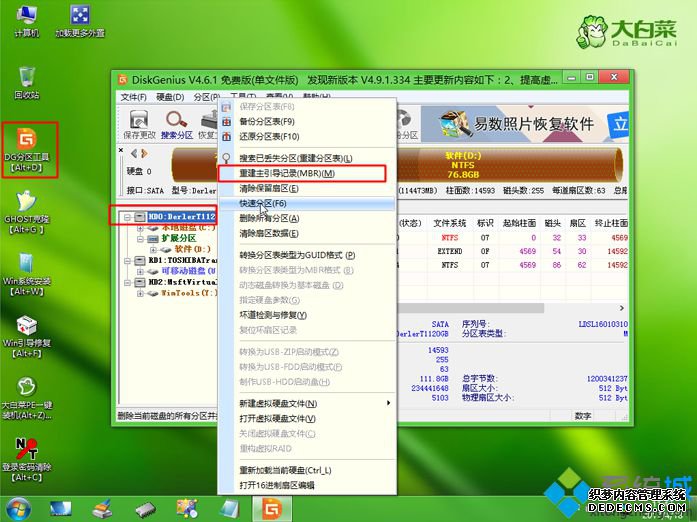Screen dimensions: 697x522
Task: Launch 大白菜PE一键装机 desktop shortcut
Action: [x=27, y=399]
